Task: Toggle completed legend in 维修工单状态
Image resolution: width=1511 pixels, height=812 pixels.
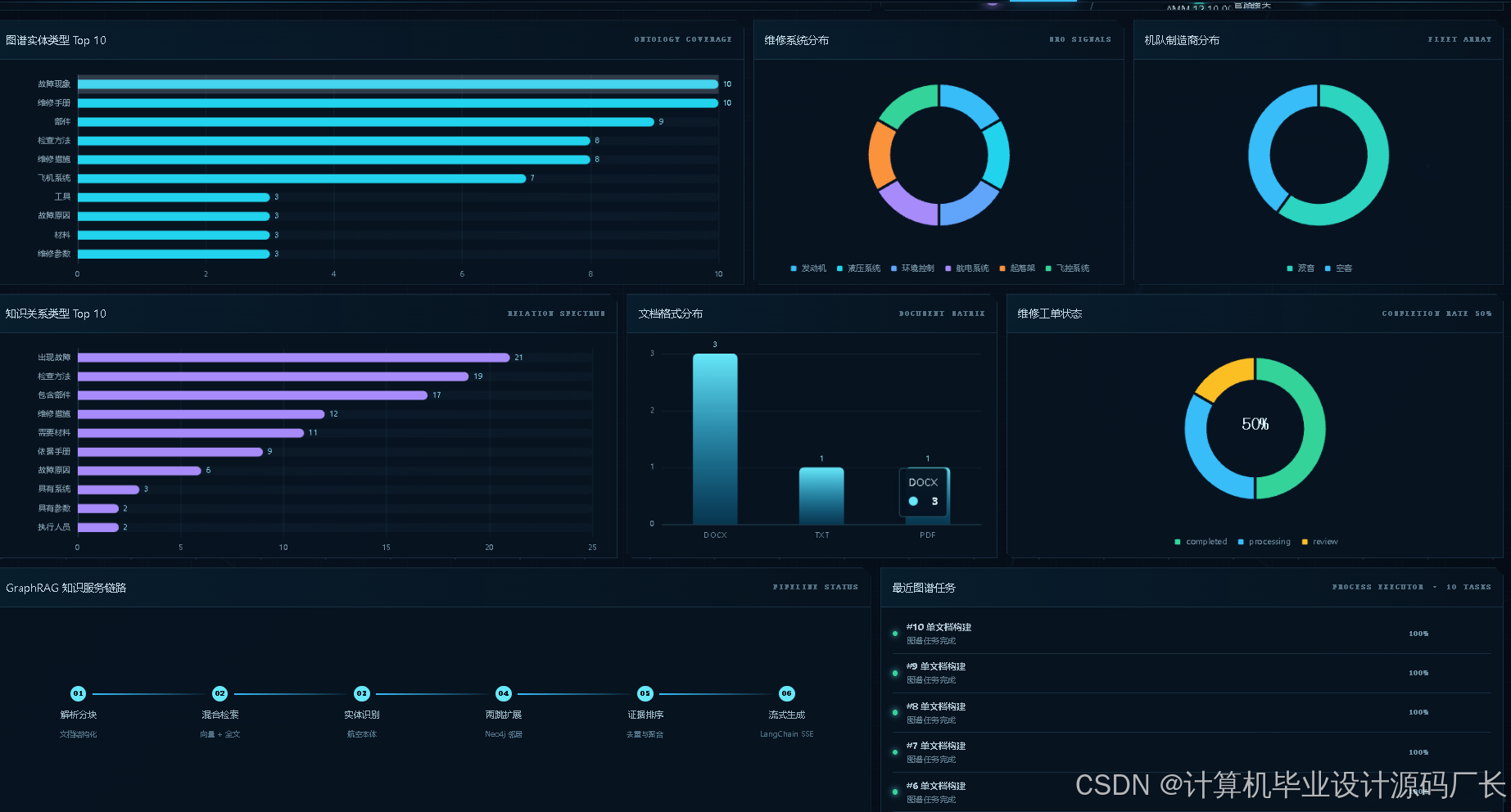Action: pos(1201,542)
